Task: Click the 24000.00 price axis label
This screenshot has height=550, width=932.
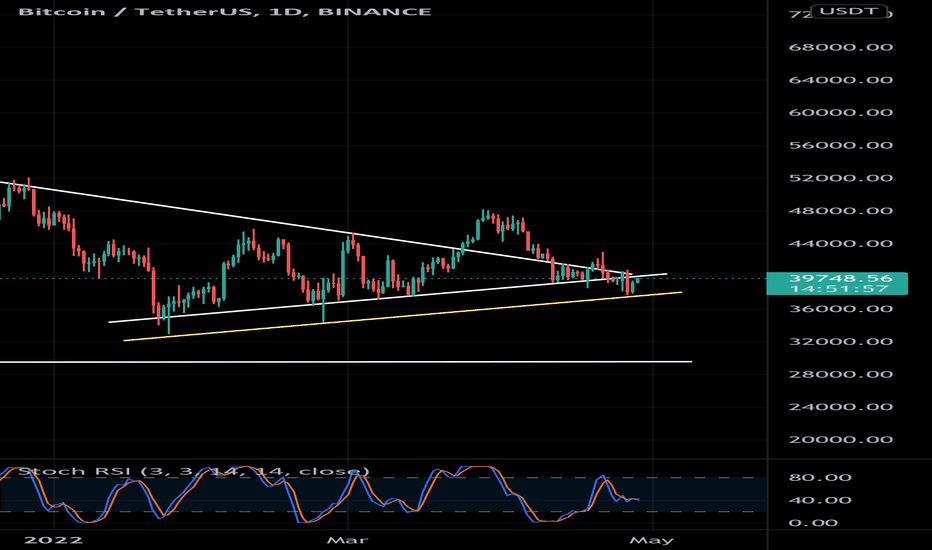Action: [x=840, y=407]
